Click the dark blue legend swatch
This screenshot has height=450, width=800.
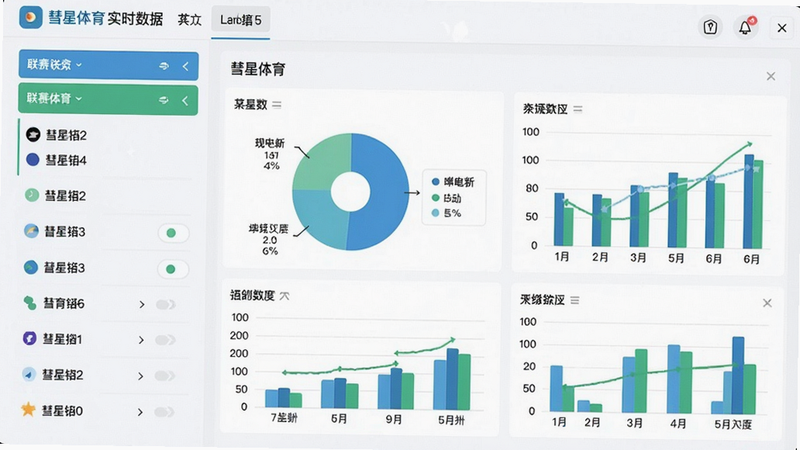click(435, 182)
